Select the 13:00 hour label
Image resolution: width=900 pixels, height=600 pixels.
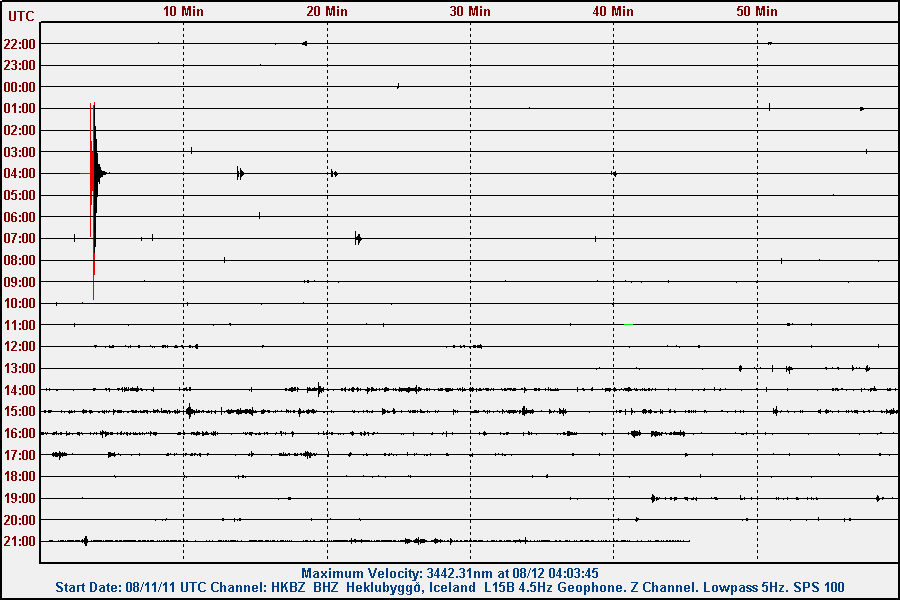click(20, 368)
